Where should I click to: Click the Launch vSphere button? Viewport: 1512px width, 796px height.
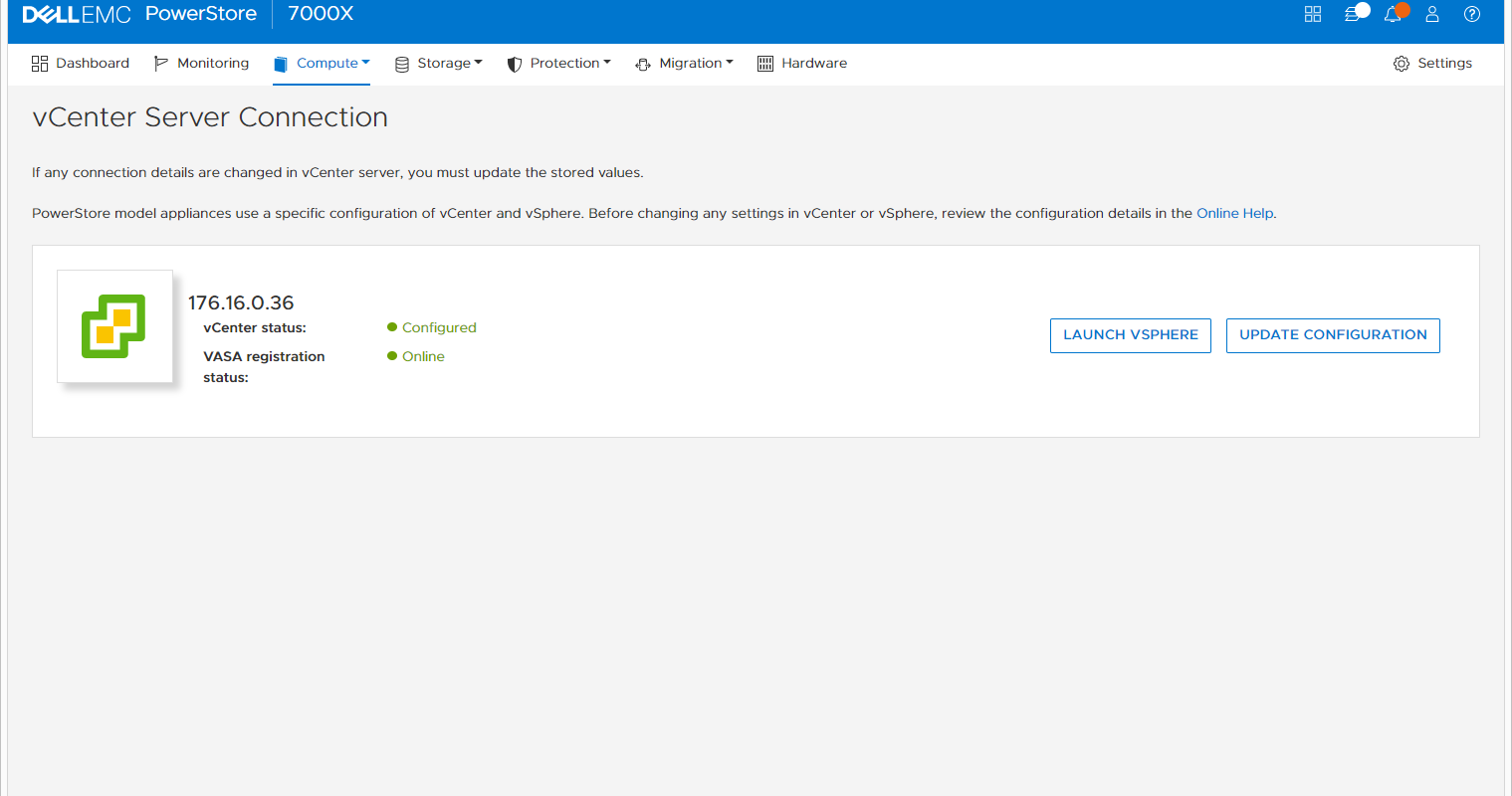tap(1131, 335)
